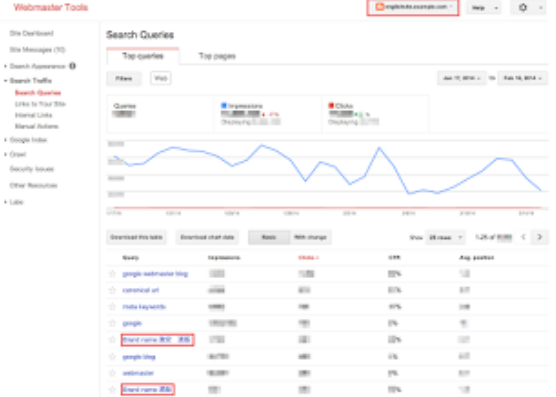Select the With change view button
556x397 pixels.
click(x=310, y=237)
